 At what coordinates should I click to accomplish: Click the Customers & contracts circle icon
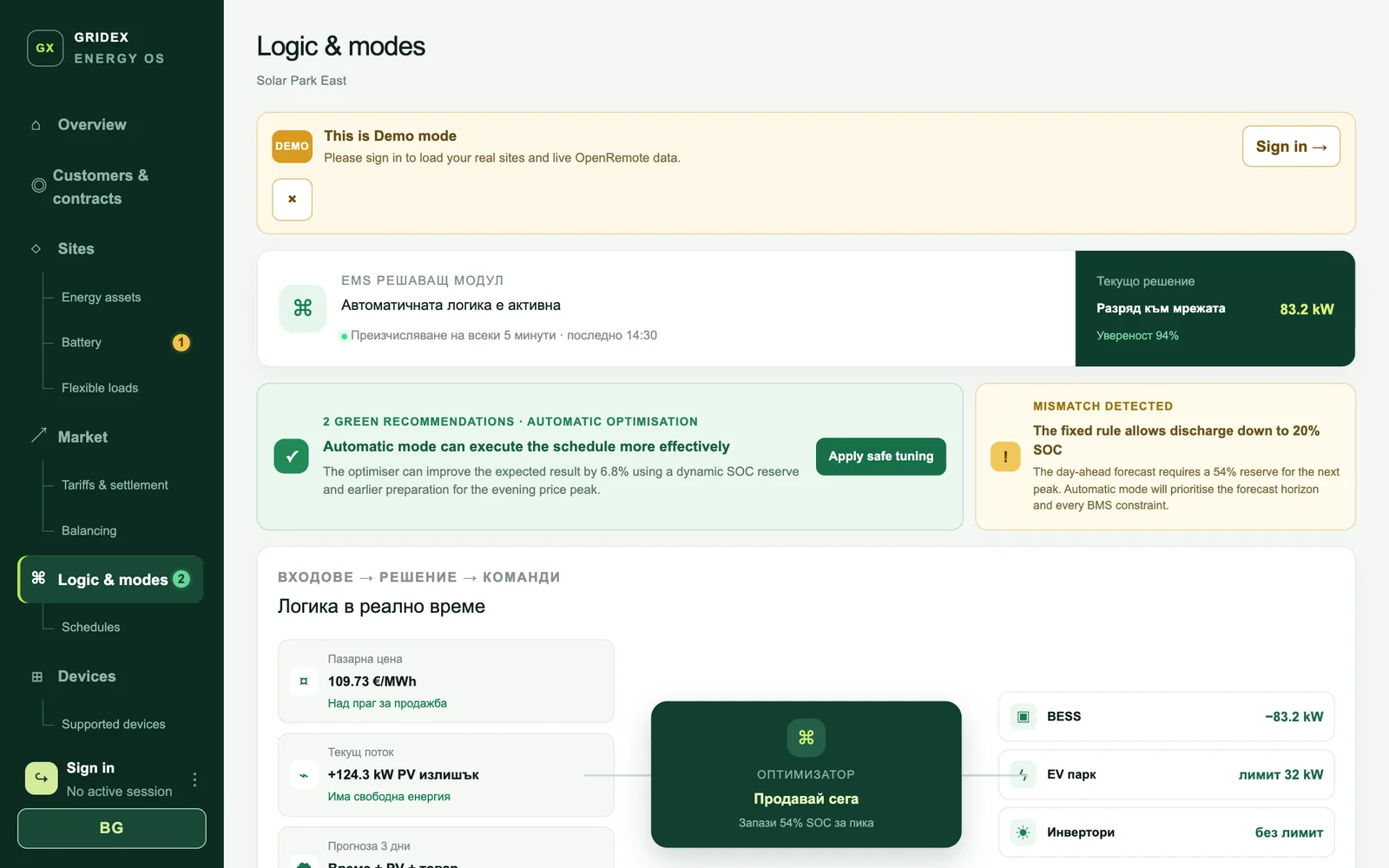tap(38, 186)
